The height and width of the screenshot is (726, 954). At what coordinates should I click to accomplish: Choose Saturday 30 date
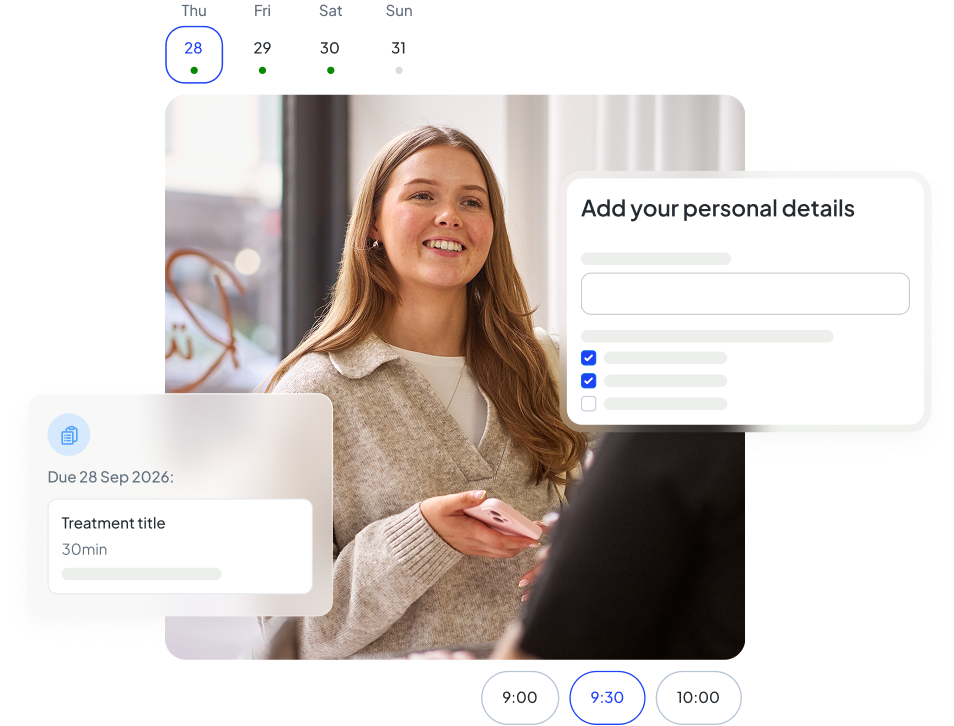[x=330, y=48]
